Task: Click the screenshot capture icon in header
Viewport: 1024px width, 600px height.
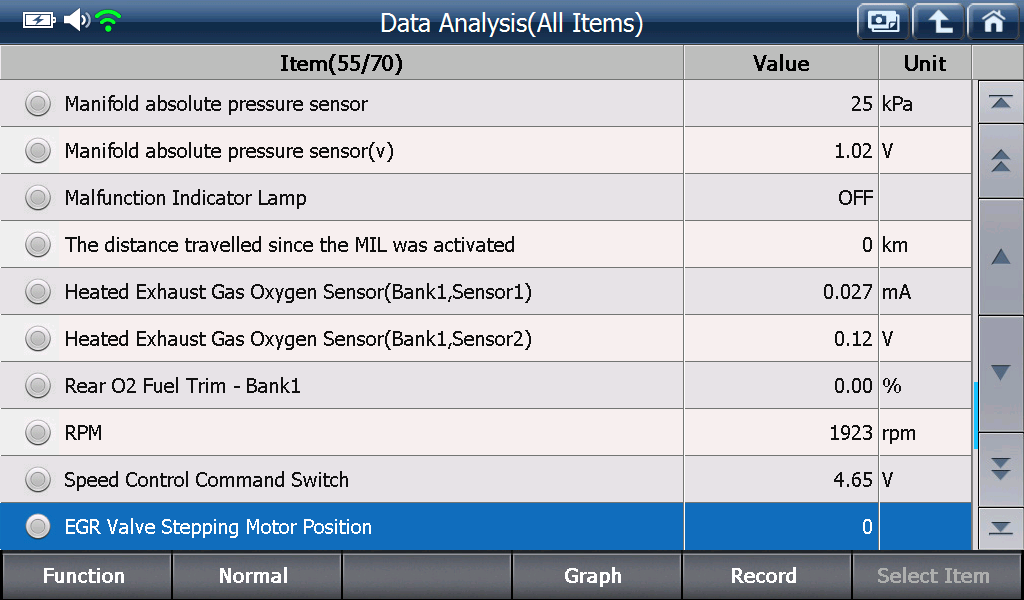Action: point(883,22)
